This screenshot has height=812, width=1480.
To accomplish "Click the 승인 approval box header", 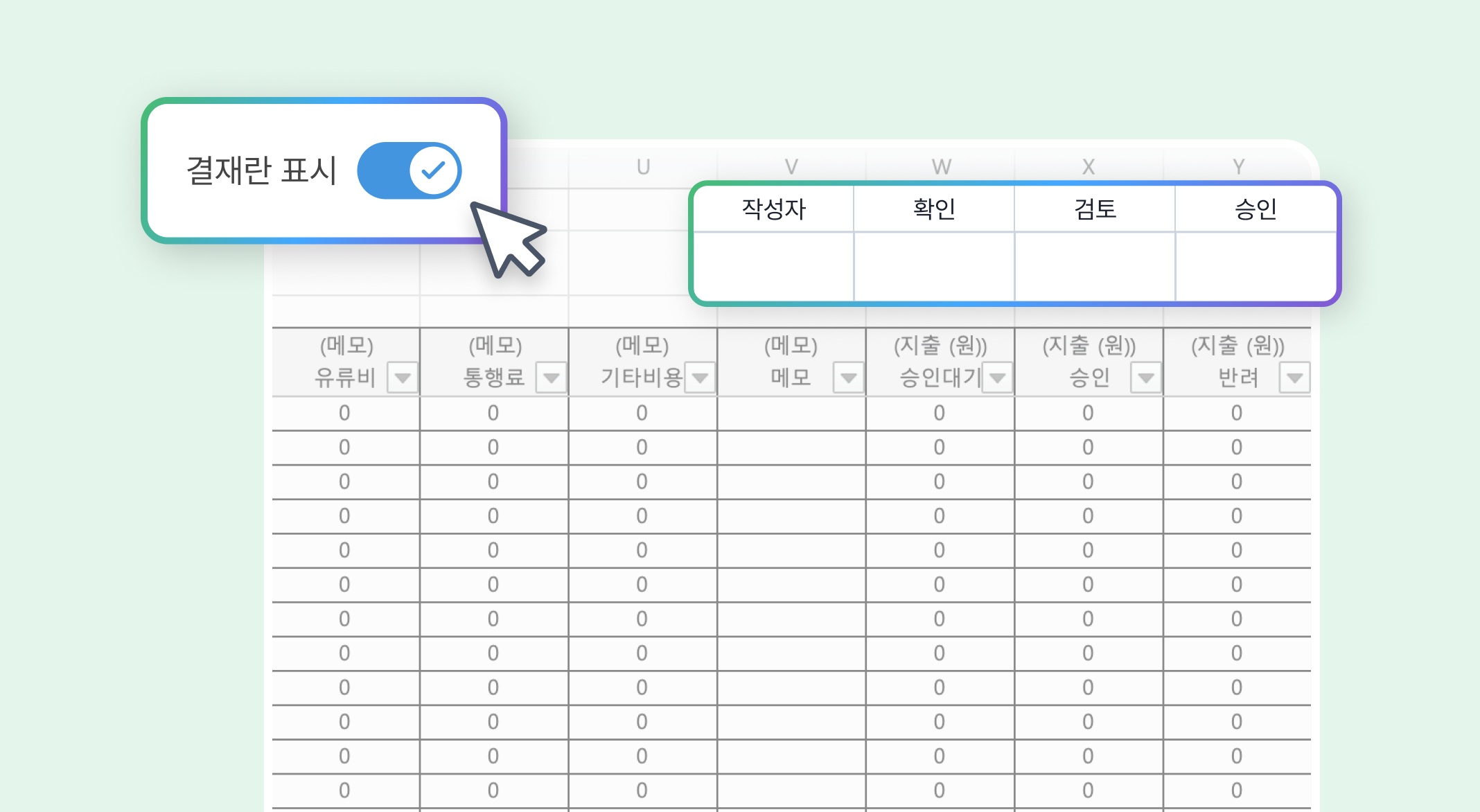I will pyautogui.click(x=1256, y=209).
